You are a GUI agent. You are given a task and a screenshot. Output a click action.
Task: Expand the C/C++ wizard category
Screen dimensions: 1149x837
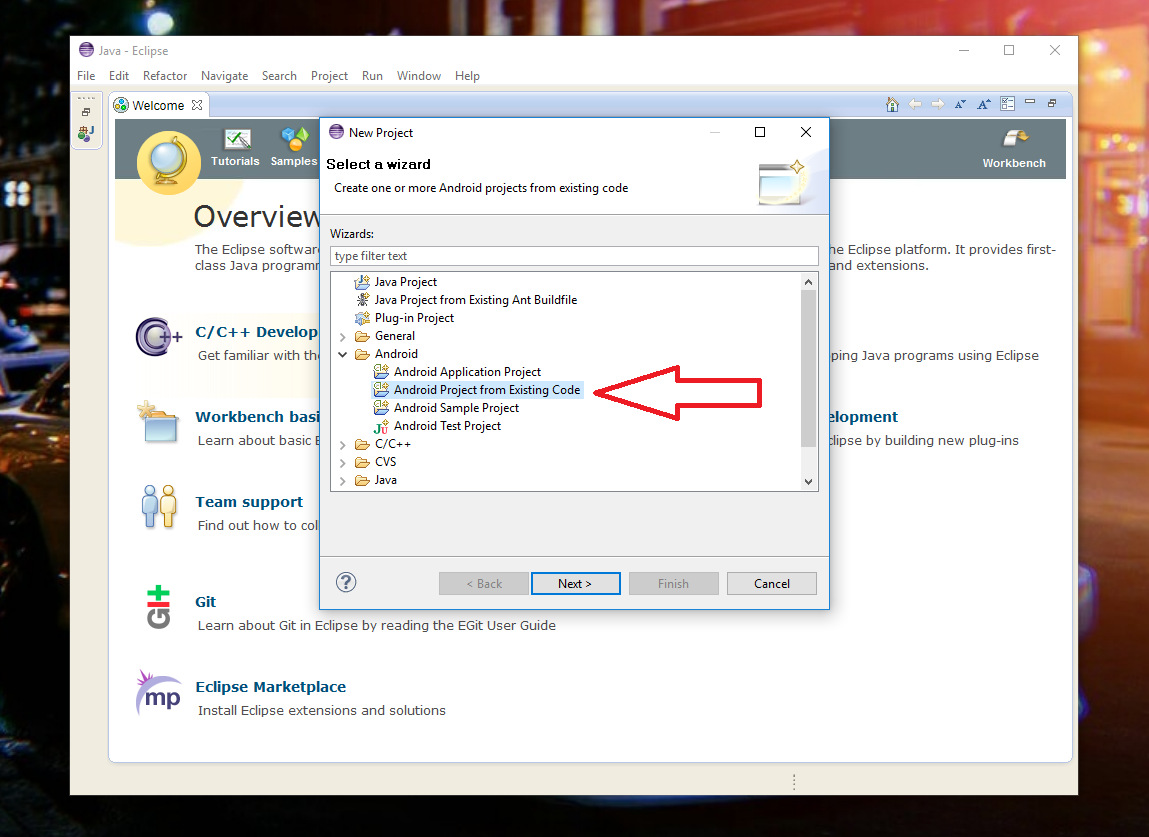(x=343, y=445)
